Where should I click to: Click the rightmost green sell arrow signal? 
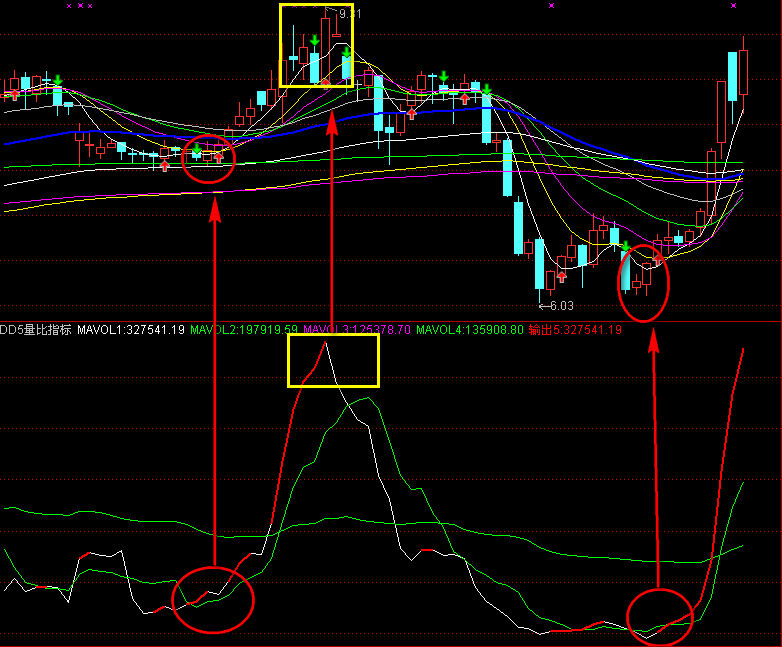pyautogui.click(x=625, y=246)
